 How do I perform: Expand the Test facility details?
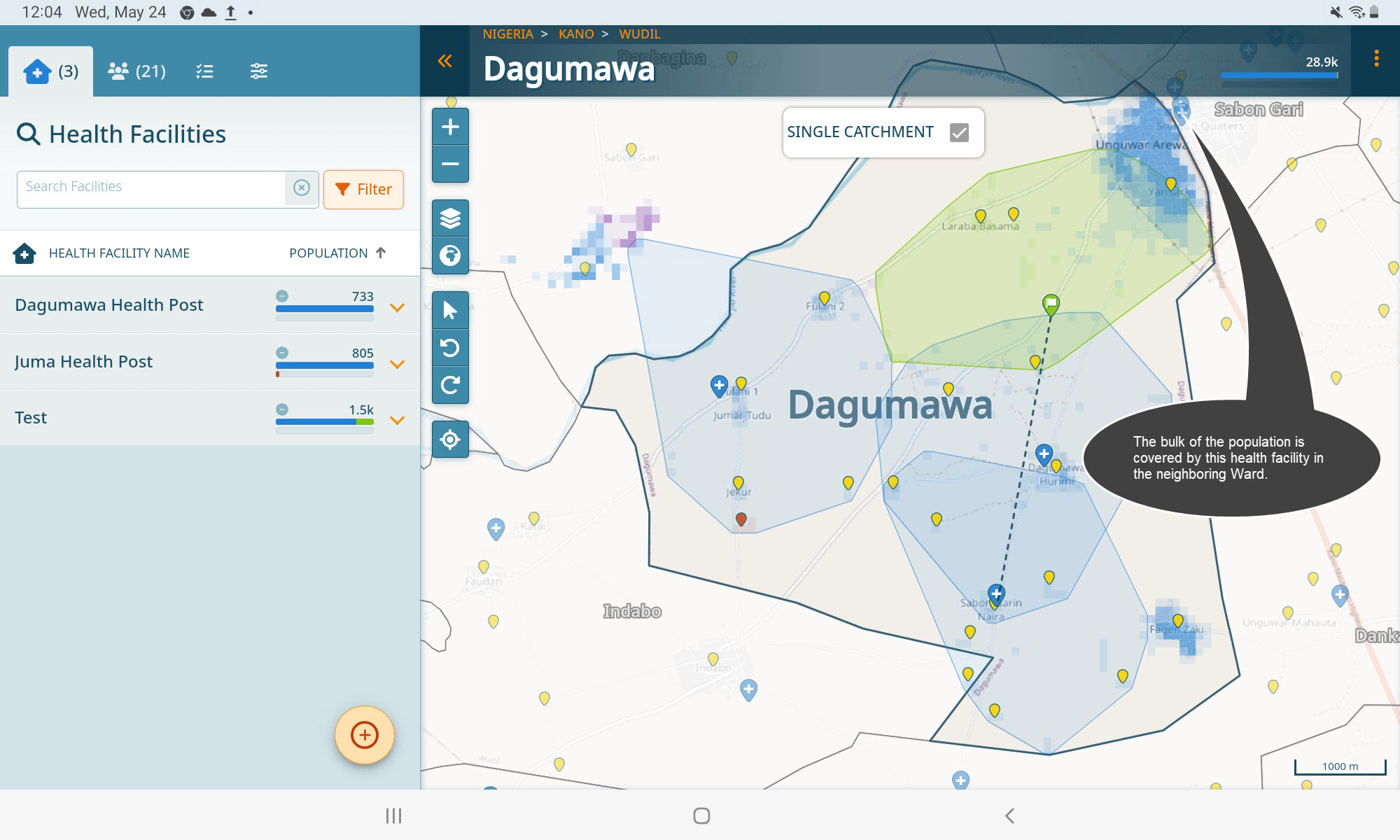pyautogui.click(x=397, y=421)
